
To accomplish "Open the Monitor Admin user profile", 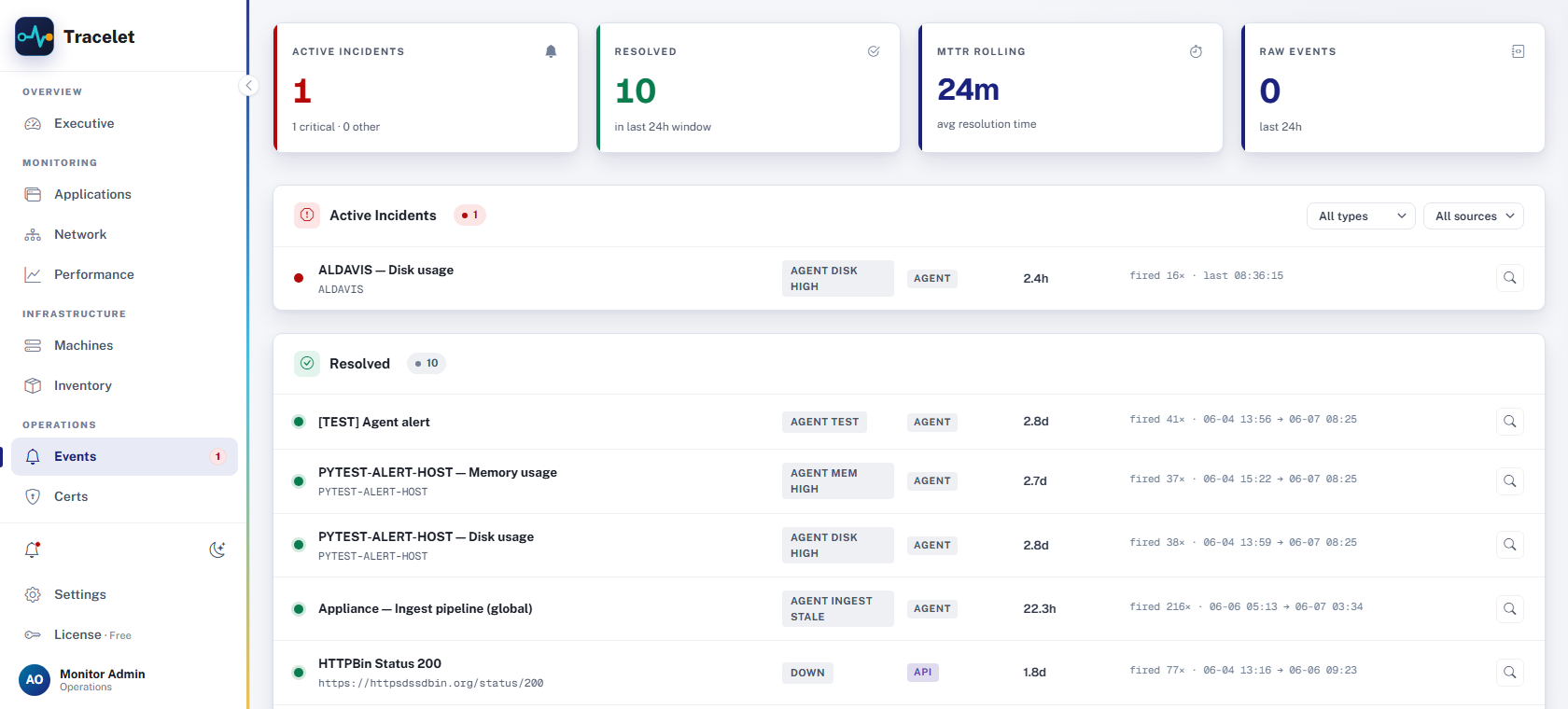I will pyautogui.click(x=124, y=679).
